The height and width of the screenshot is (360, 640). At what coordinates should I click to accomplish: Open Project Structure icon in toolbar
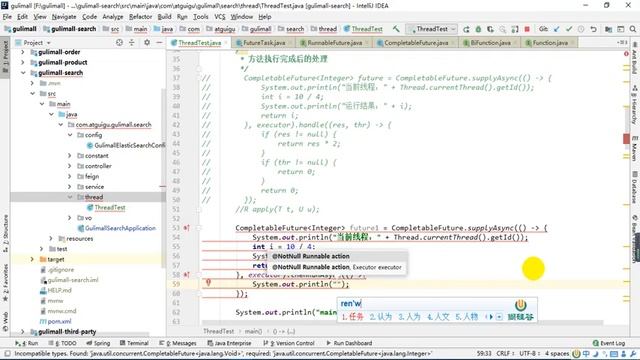pyautogui.click(x=609, y=29)
